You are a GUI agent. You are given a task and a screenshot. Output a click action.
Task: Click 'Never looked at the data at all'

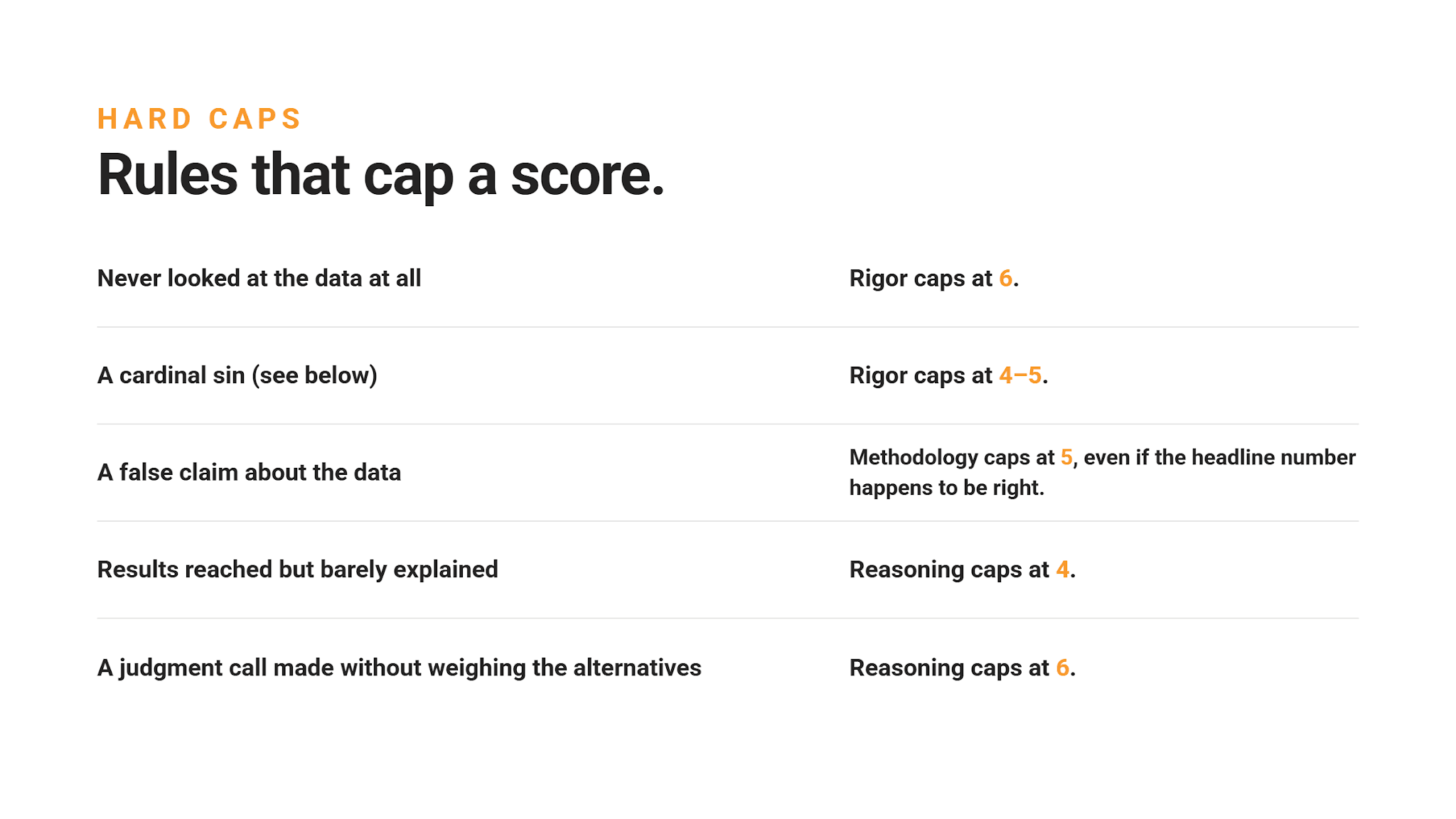(x=259, y=278)
